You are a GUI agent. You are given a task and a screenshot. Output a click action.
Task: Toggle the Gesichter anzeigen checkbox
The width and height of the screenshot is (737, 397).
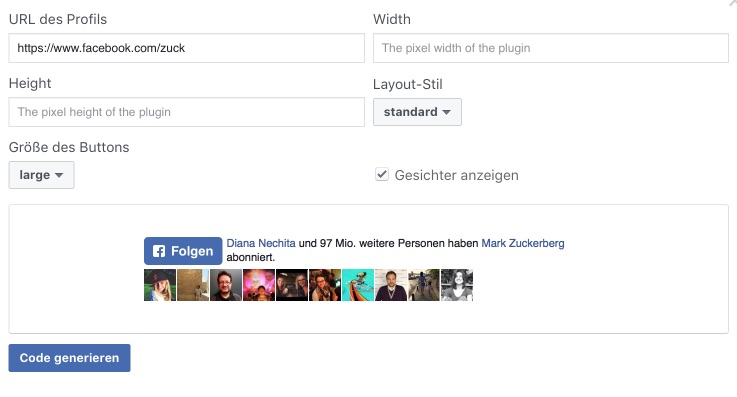pyautogui.click(x=382, y=174)
